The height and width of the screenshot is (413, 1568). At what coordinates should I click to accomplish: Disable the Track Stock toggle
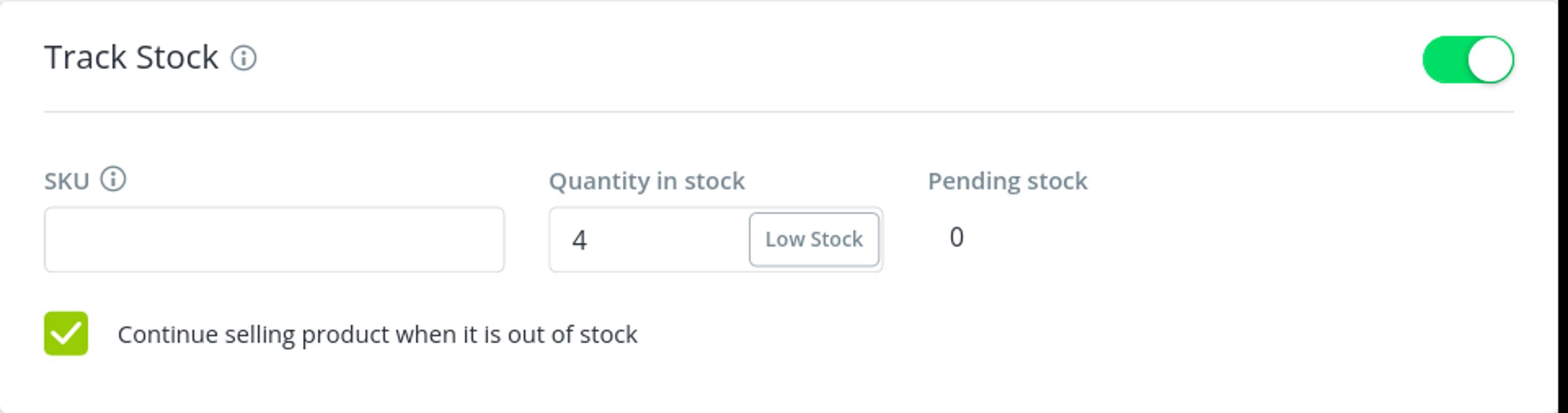pyautogui.click(x=1470, y=59)
